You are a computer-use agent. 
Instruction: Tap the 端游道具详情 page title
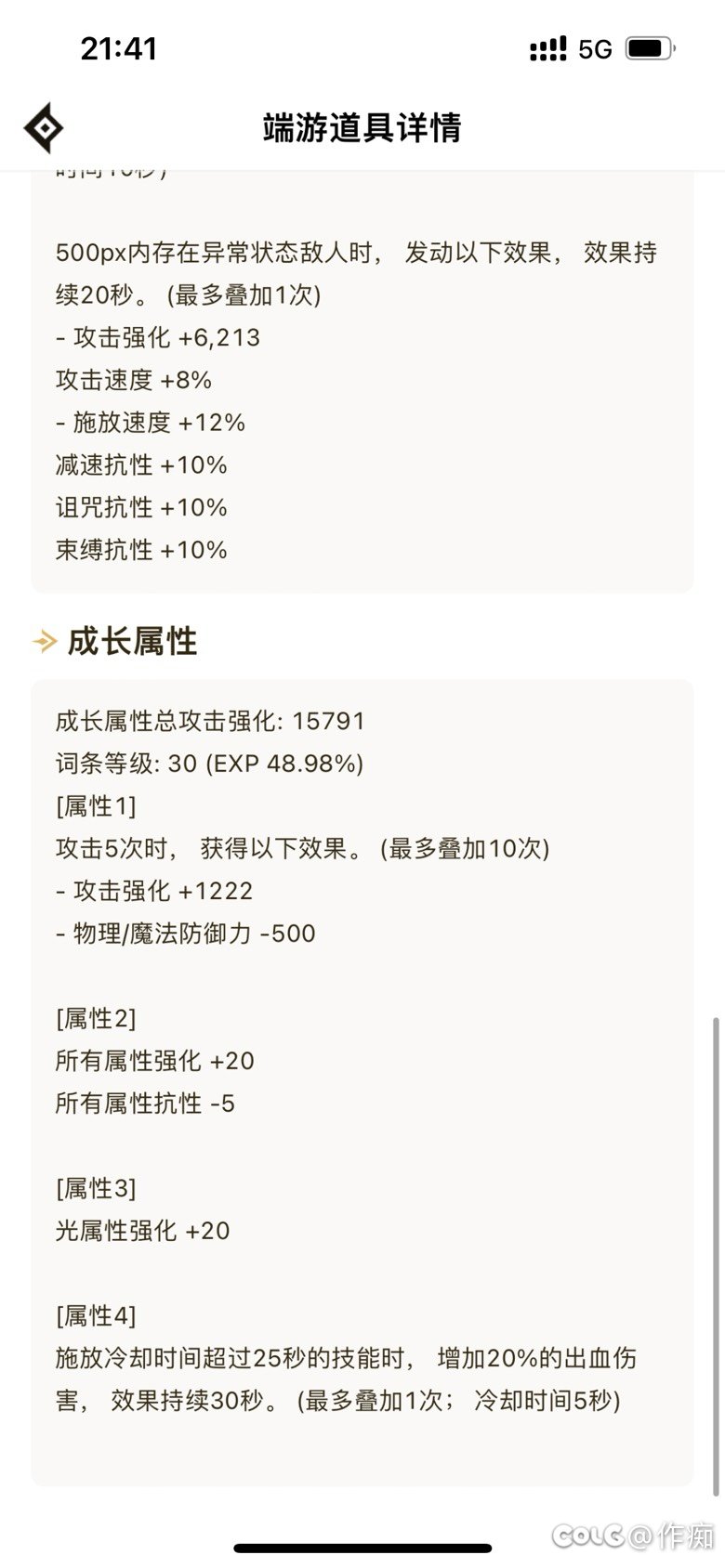click(x=362, y=127)
